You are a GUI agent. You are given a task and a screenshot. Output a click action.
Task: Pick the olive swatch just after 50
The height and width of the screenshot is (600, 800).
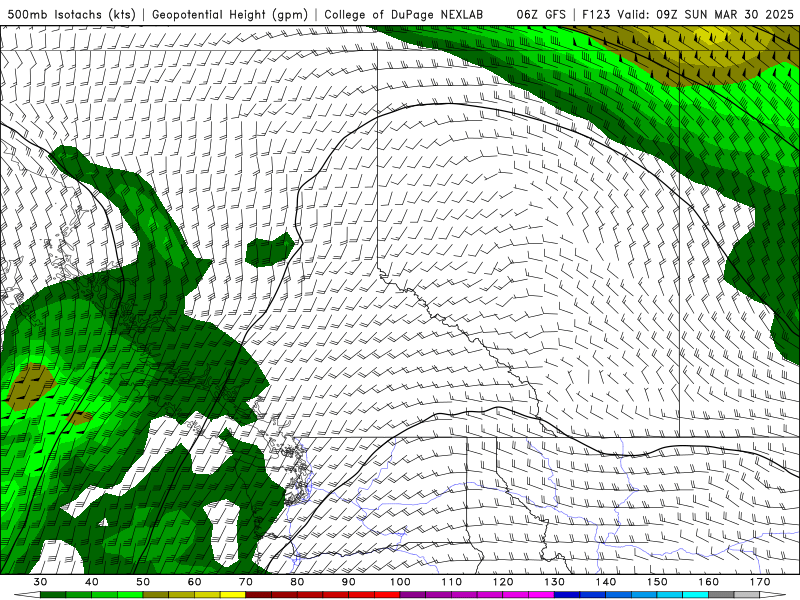click(156, 595)
